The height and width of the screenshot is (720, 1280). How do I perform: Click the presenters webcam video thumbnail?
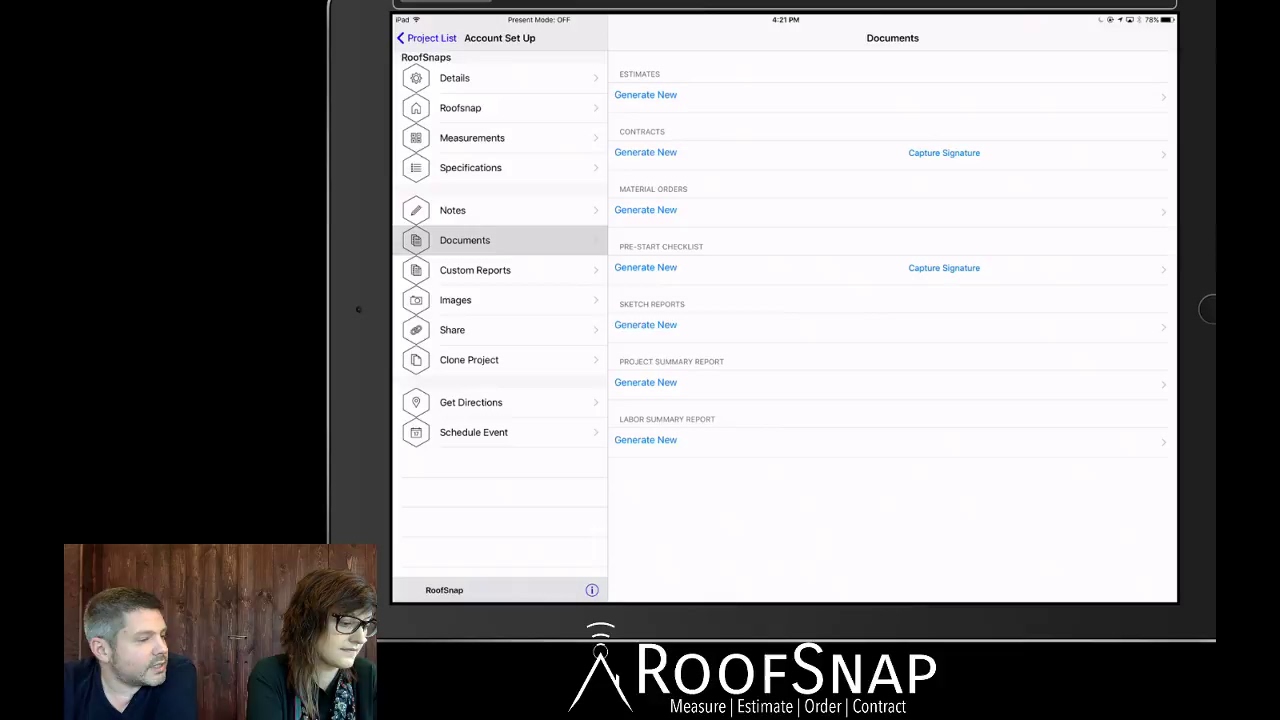click(x=220, y=632)
